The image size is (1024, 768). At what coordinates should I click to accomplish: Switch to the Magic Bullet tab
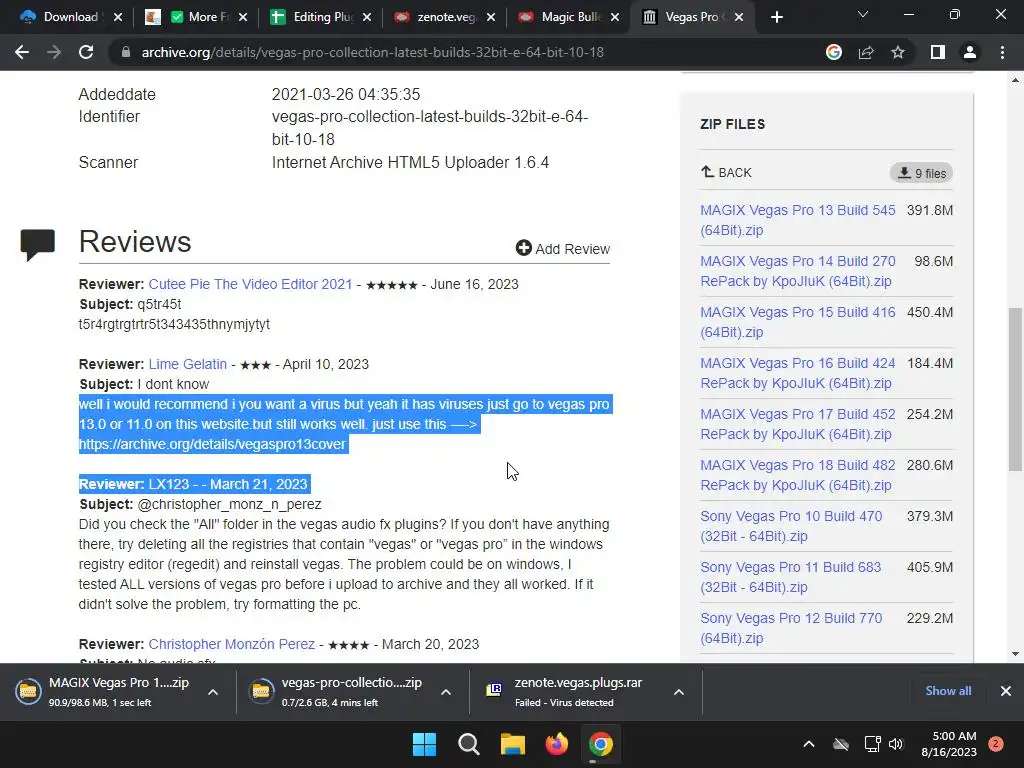click(568, 17)
